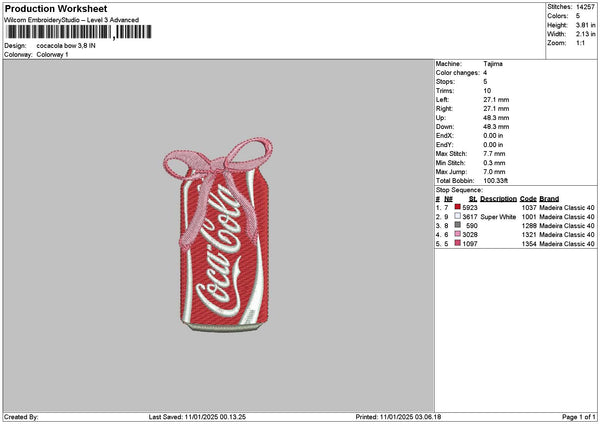Viewport: 600px width, 424px height.
Task: Click the Coca-Cola can embroidery design preview
Action: pos(218,234)
